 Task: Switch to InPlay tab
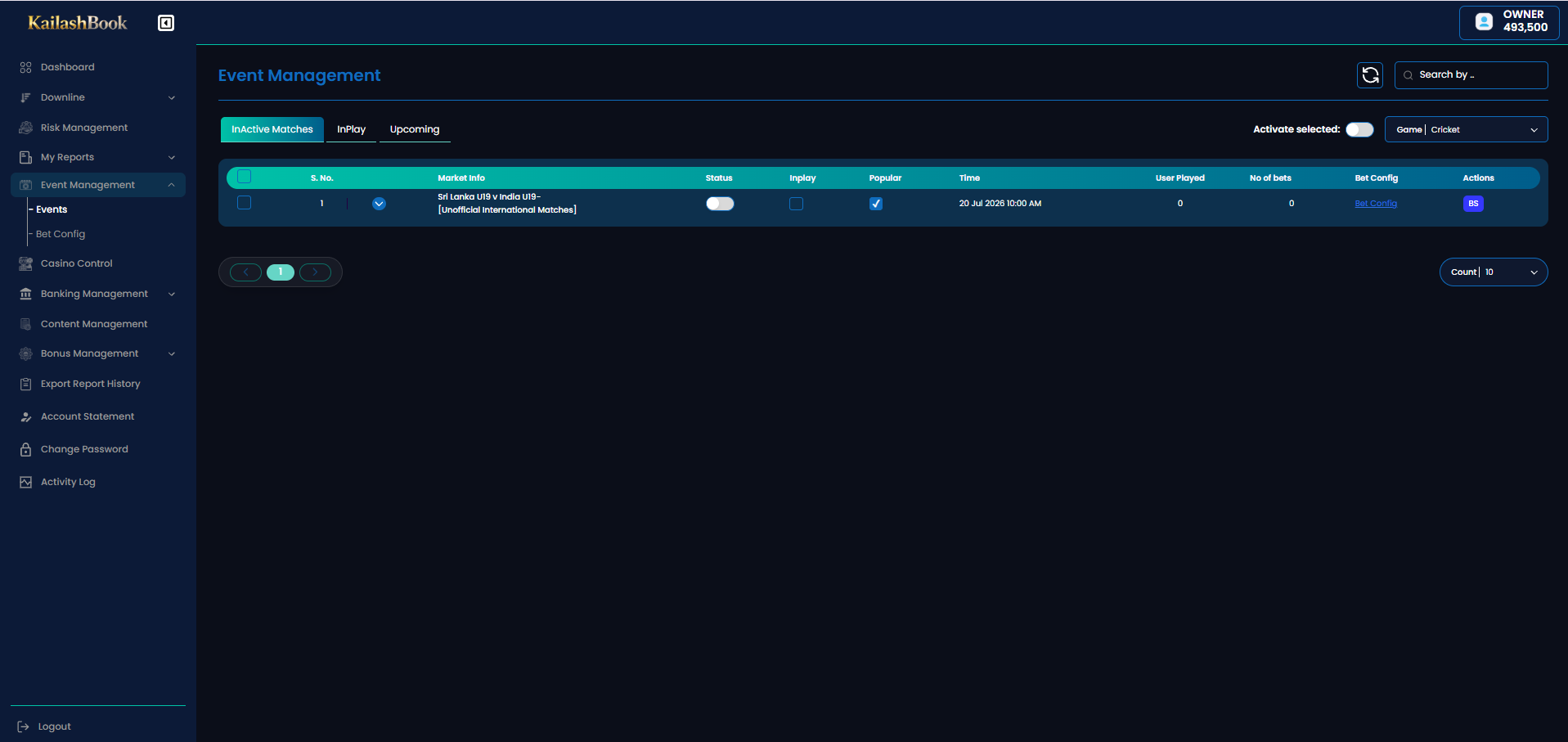(x=352, y=129)
